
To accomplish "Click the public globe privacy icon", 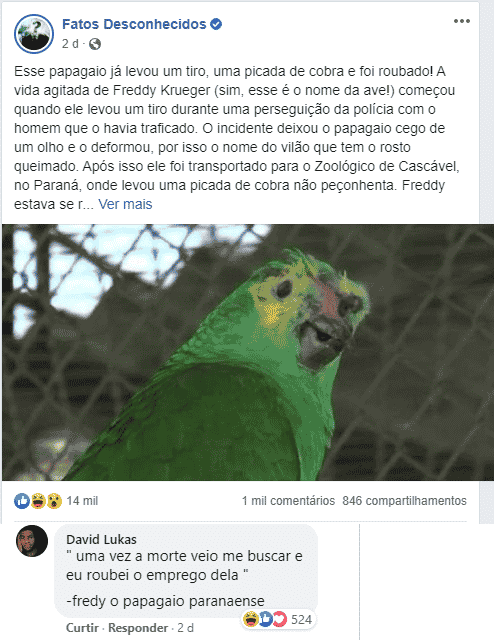I will pyautogui.click(x=95, y=44).
